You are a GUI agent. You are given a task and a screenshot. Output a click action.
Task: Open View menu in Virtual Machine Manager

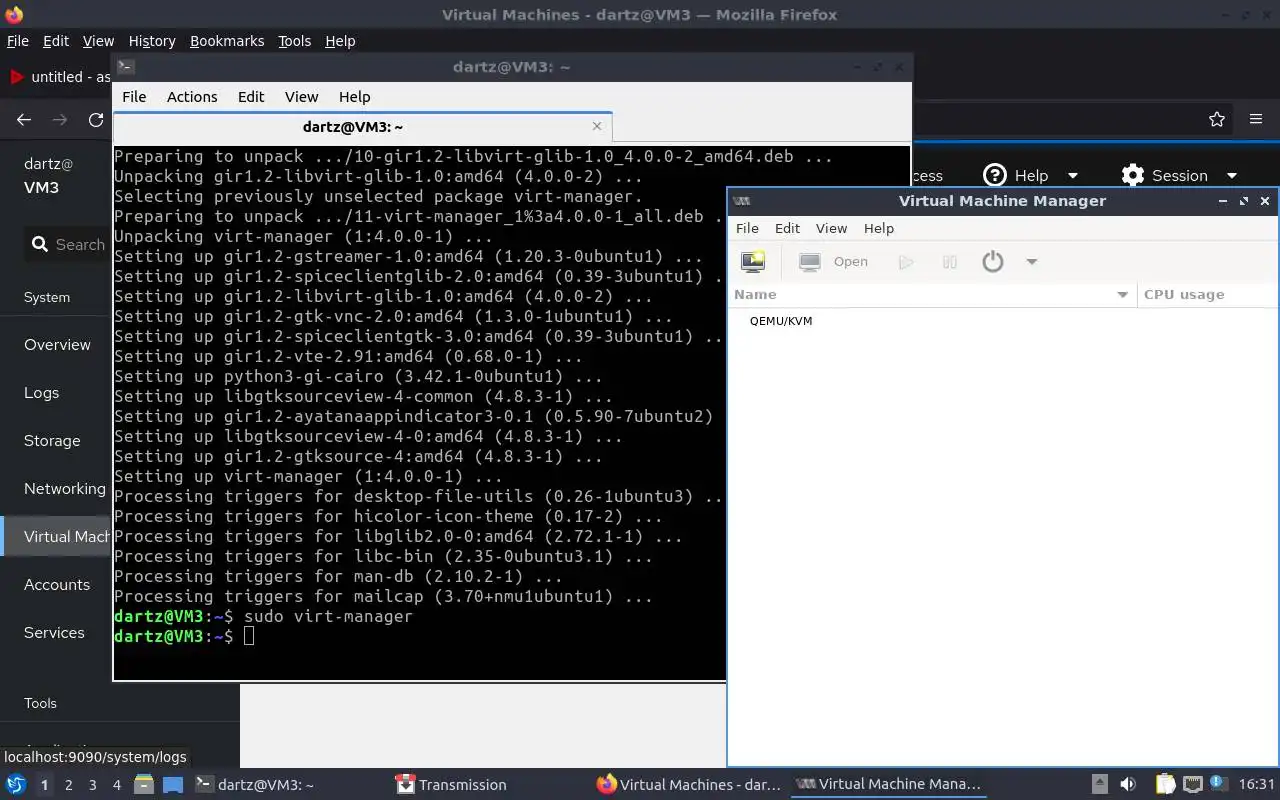[831, 228]
